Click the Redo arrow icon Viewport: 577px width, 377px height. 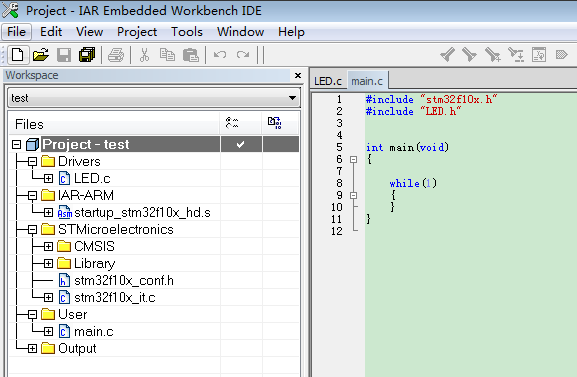click(243, 55)
